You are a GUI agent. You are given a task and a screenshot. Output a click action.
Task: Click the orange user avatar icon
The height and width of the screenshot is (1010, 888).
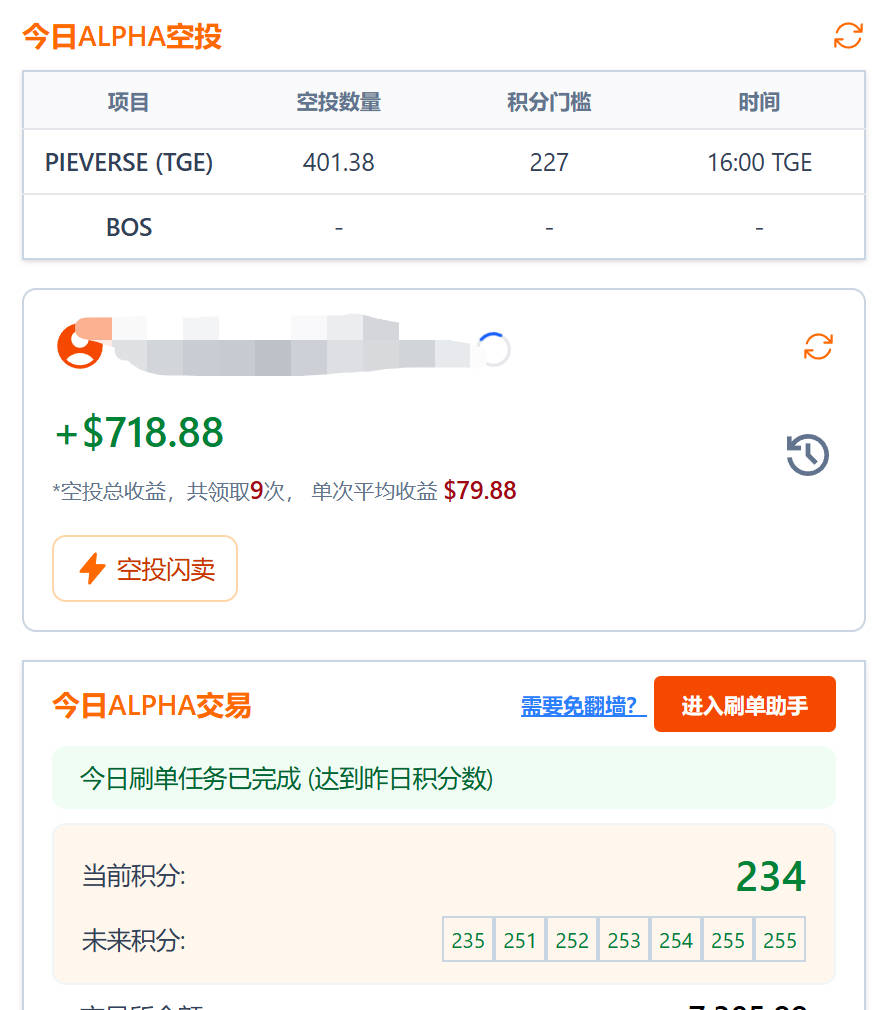coord(79,346)
